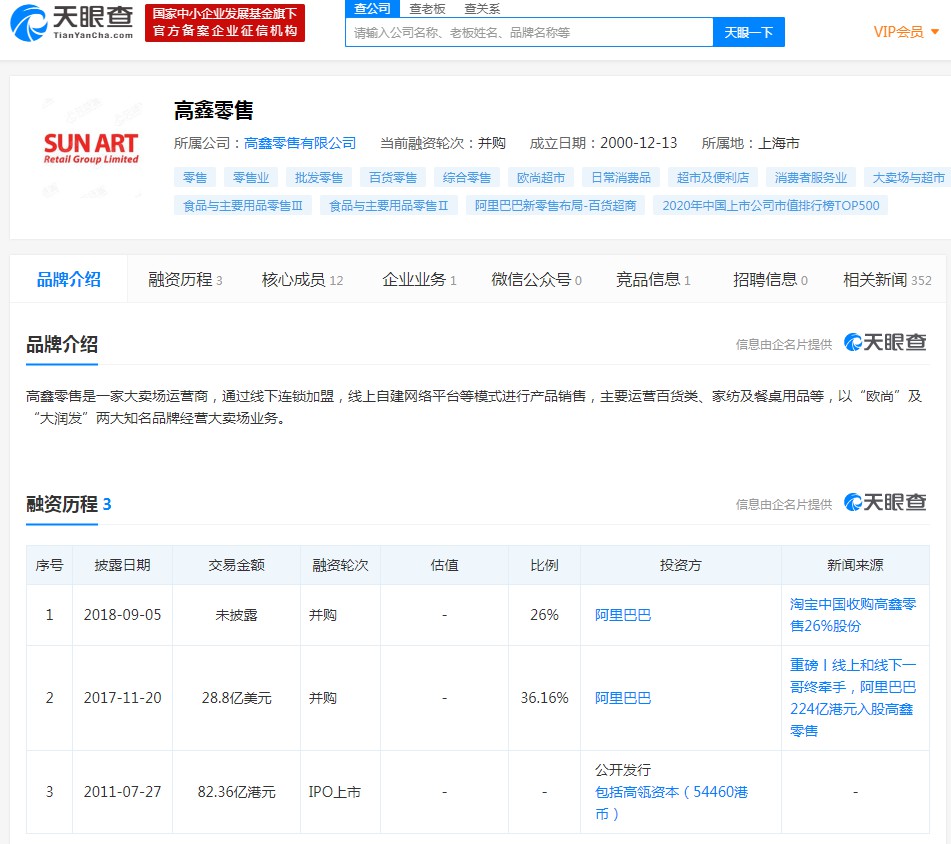Click the 36.16% ratio cell

[545, 698]
